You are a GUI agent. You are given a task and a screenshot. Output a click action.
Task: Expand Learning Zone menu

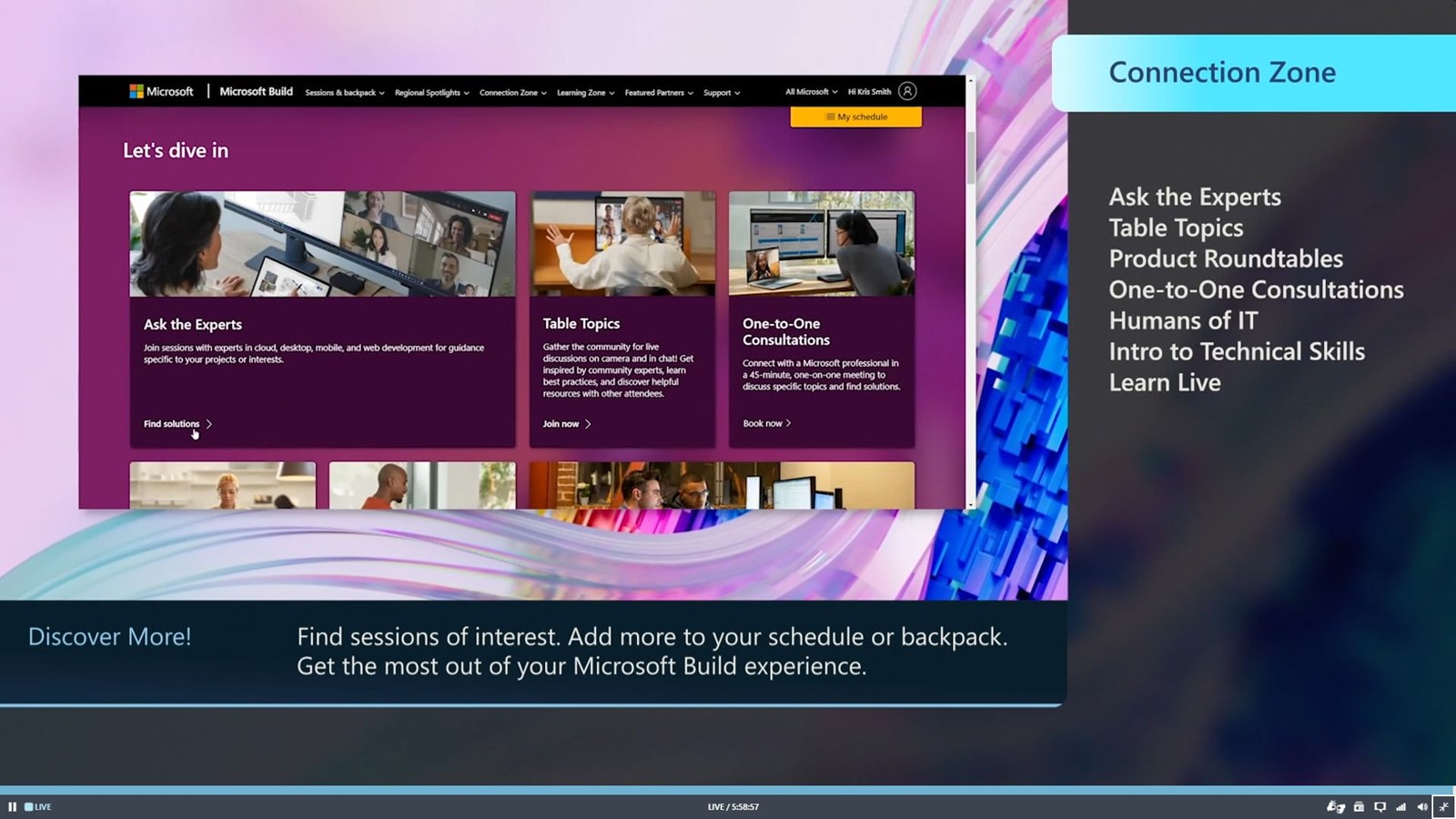586,93
